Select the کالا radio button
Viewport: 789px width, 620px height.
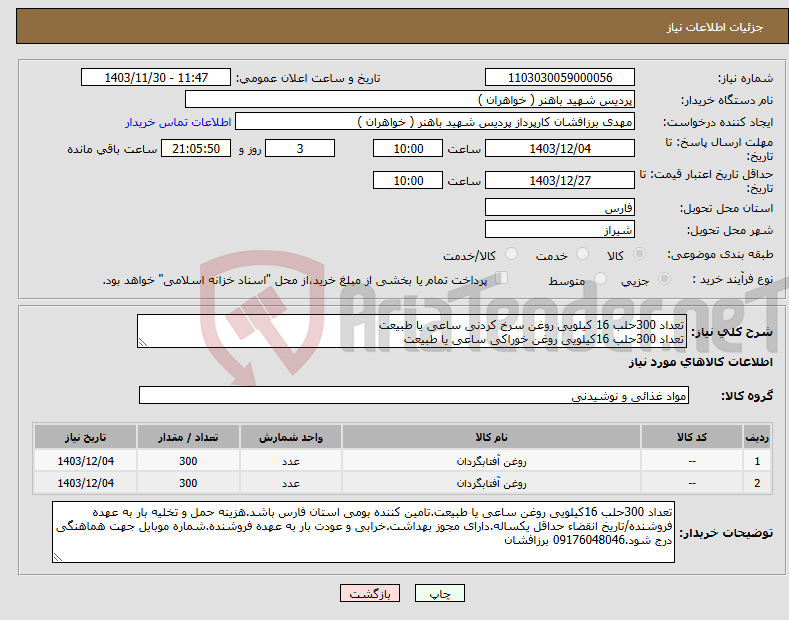(x=639, y=254)
